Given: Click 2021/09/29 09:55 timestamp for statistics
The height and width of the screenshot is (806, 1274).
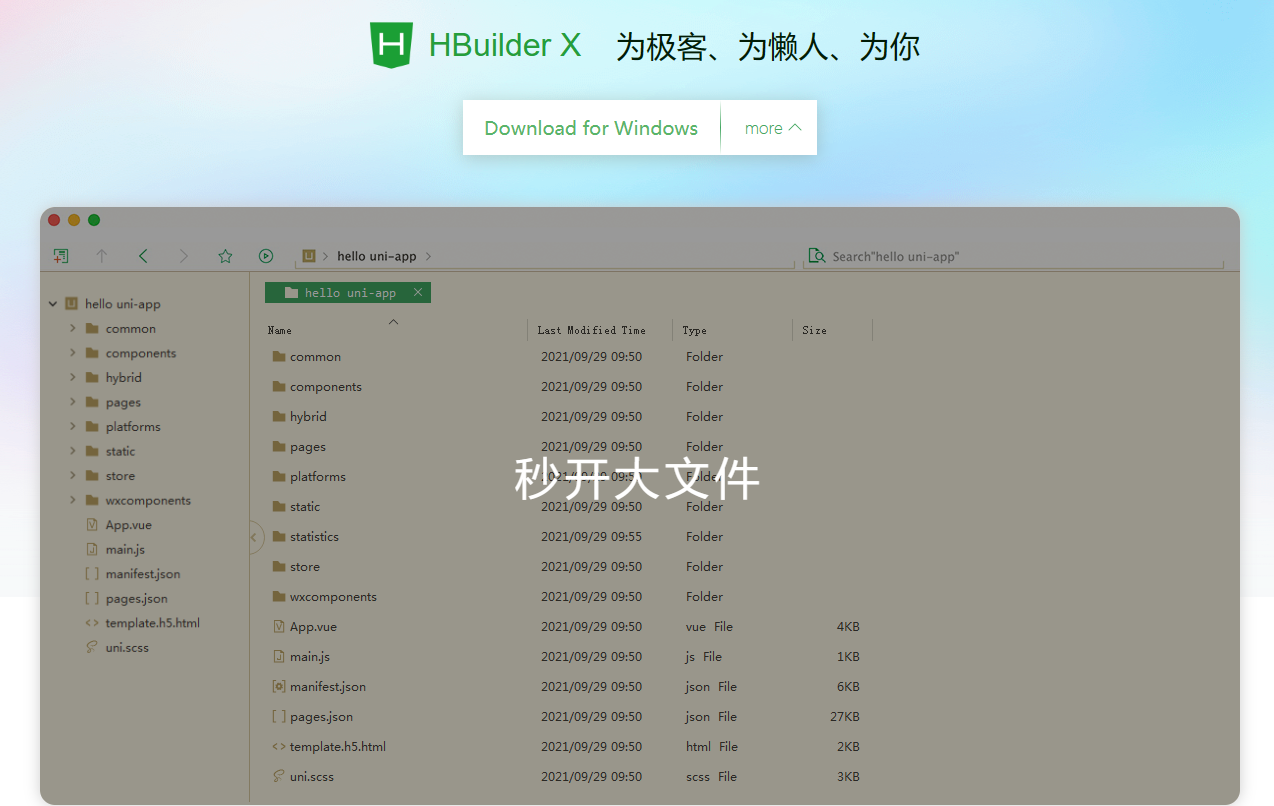Looking at the screenshot, I should click(591, 537).
